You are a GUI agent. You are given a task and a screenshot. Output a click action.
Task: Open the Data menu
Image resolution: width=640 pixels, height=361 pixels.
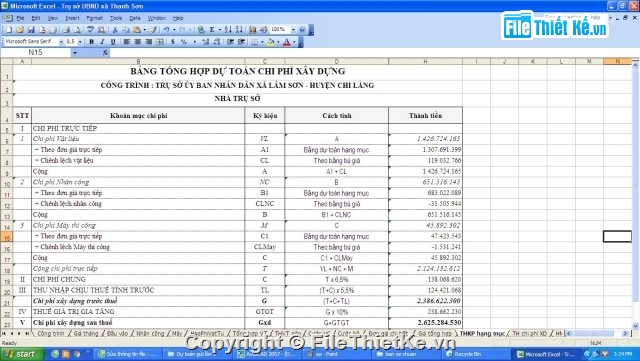[x=135, y=18]
